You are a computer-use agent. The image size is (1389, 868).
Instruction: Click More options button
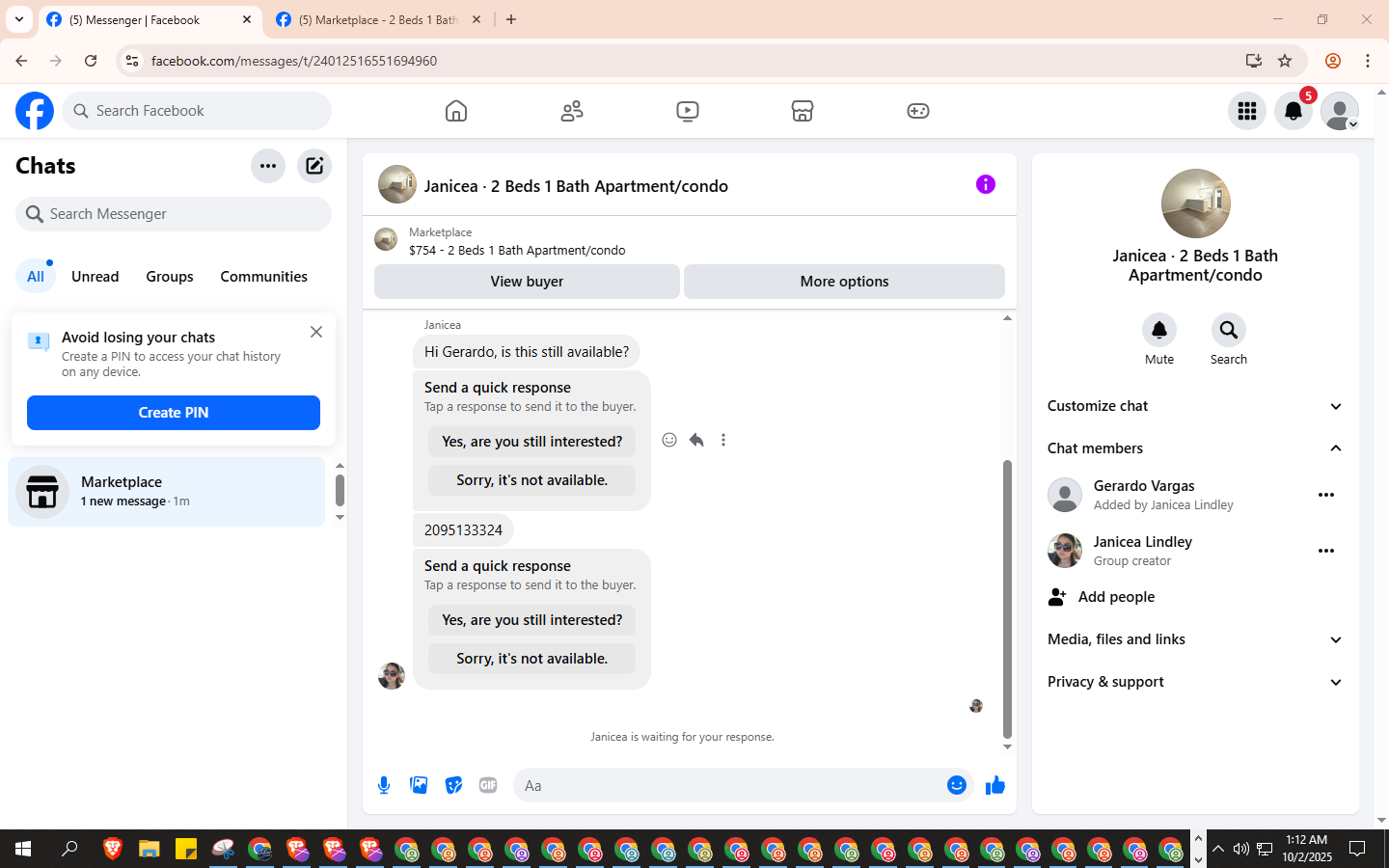click(844, 282)
